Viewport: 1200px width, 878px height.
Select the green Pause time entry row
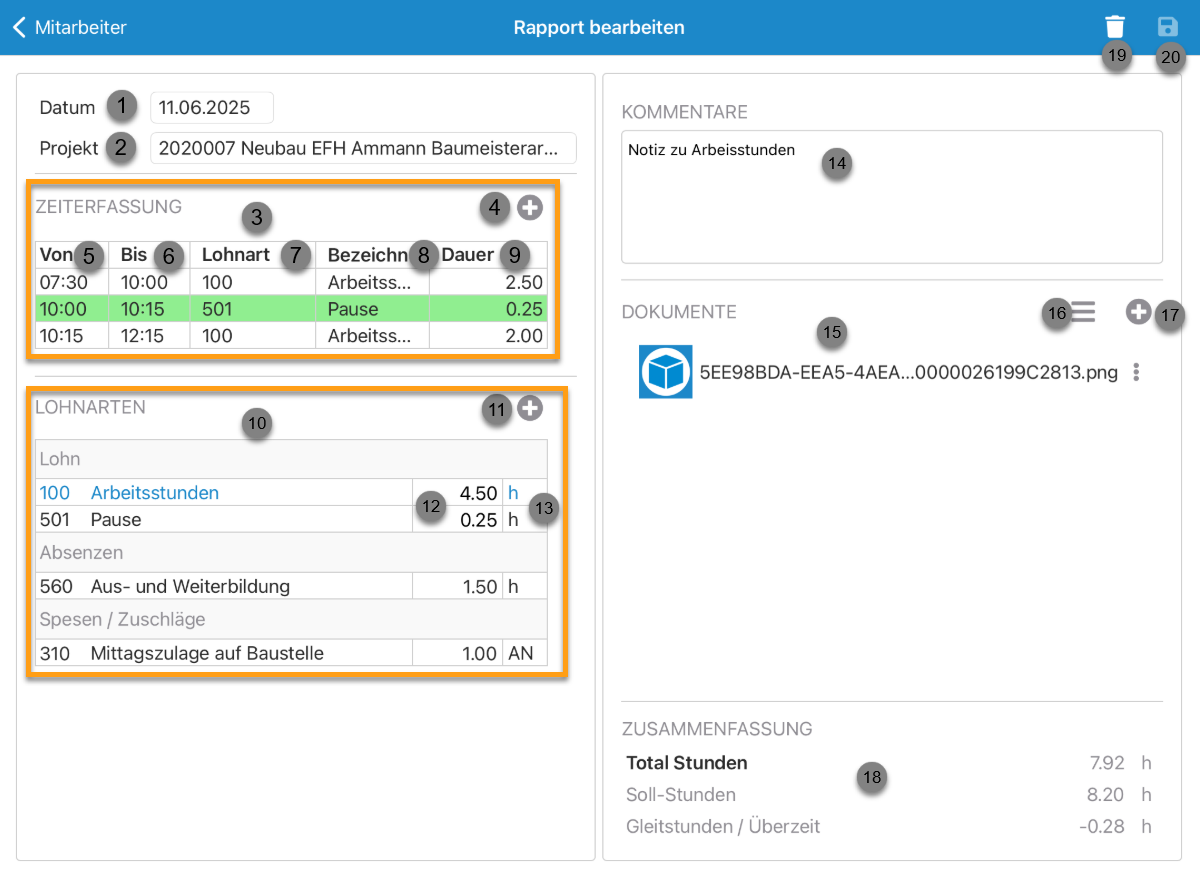[x=290, y=309]
